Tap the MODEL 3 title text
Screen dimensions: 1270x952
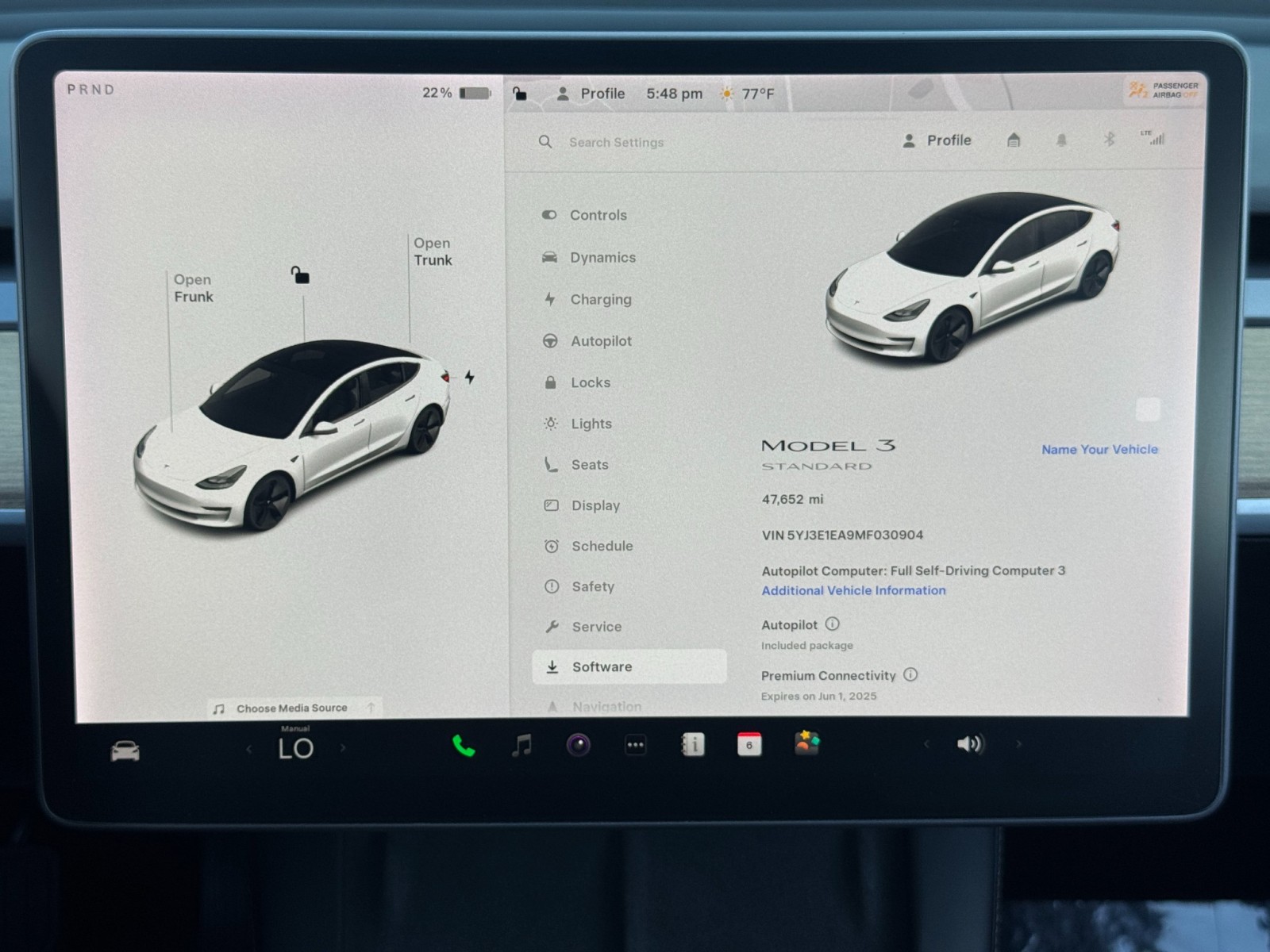[x=829, y=446]
